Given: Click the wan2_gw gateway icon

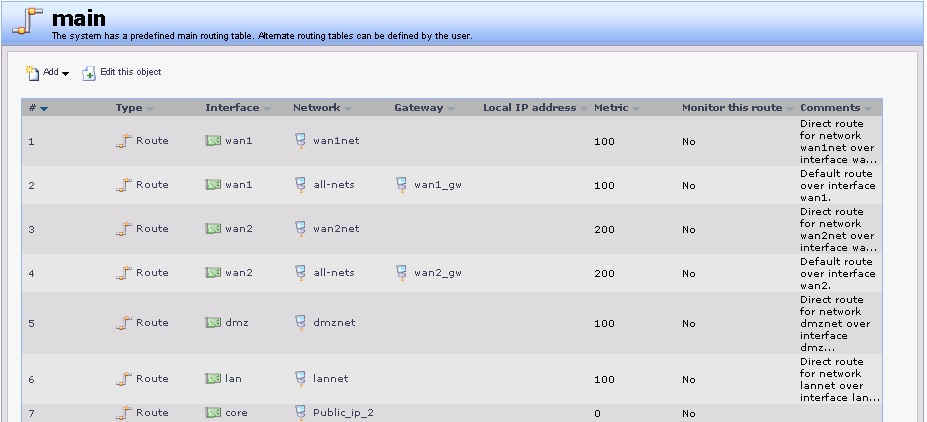Looking at the screenshot, I should pyautogui.click(x=401, y=273).
